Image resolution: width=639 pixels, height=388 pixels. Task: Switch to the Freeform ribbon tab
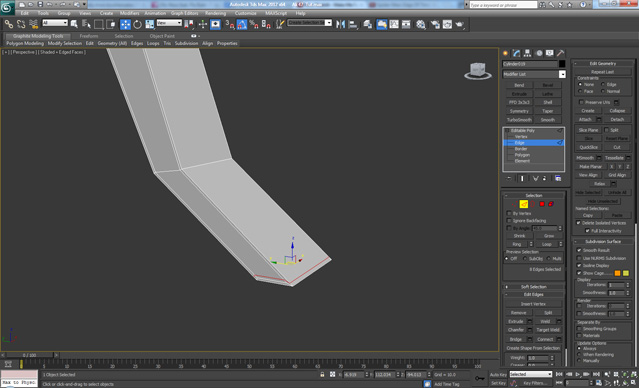[x=89, y=36]
